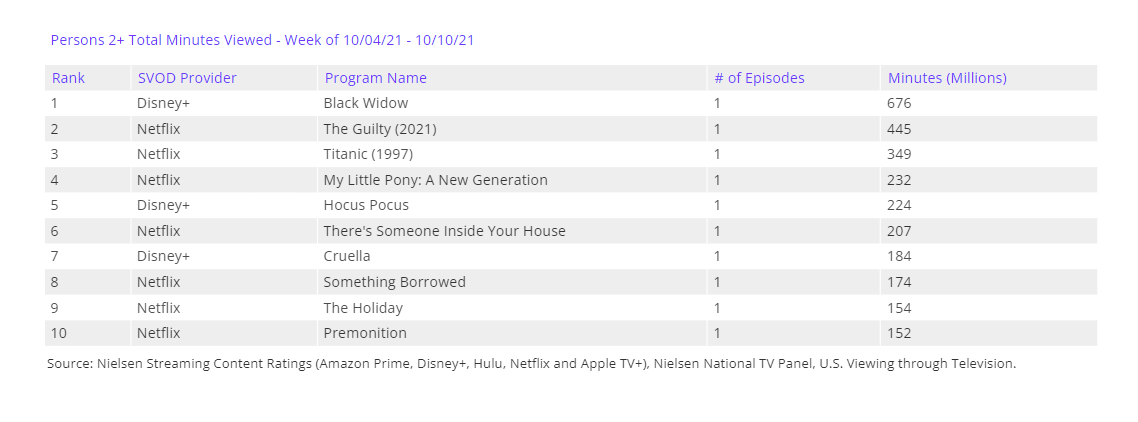Select the 445 minutes value
The width and height of the screenshot is (1138, 422).
point(899,129)
